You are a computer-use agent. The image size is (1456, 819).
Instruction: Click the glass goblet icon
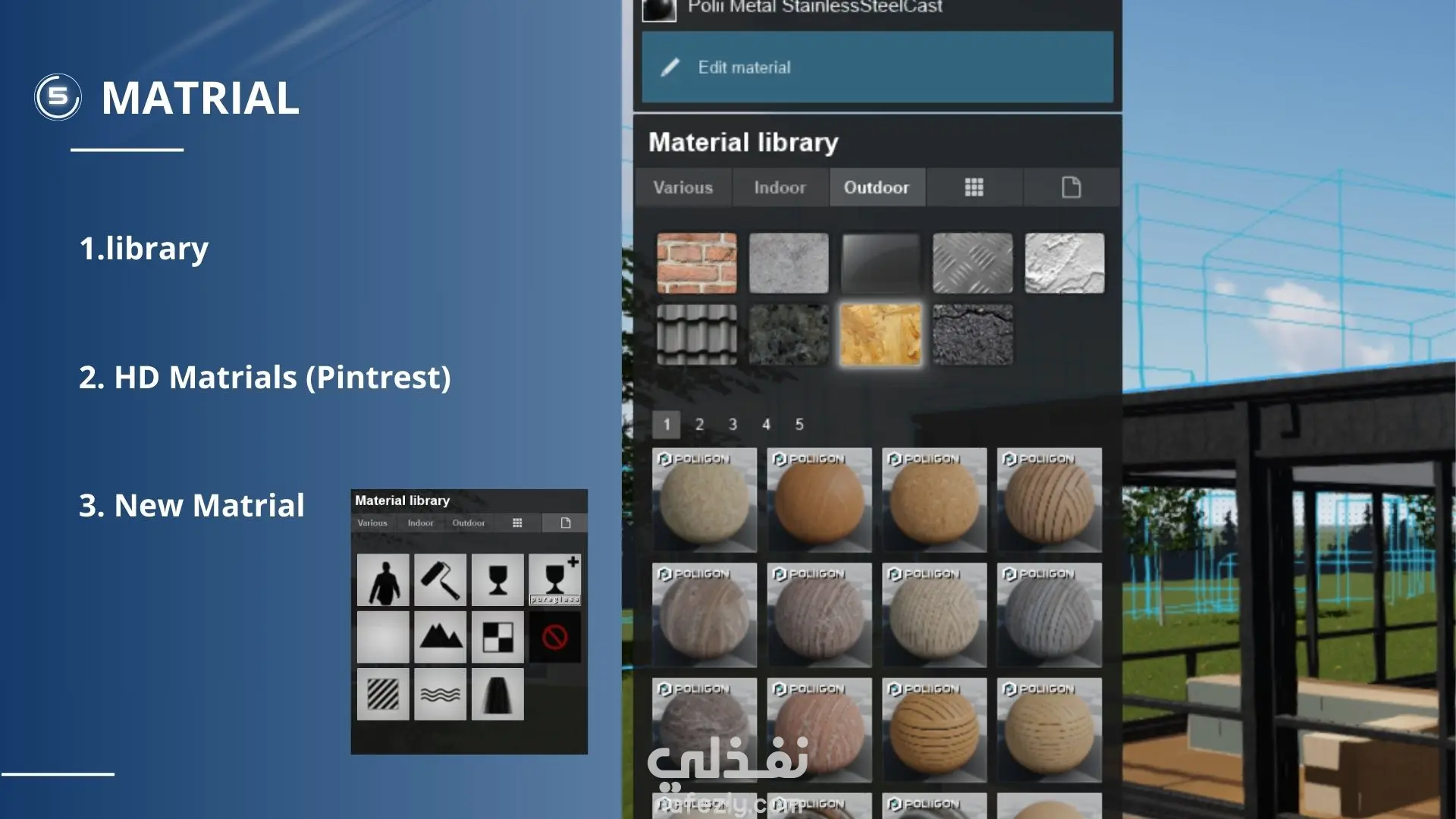pyautogui.click(x=497, y=580)
